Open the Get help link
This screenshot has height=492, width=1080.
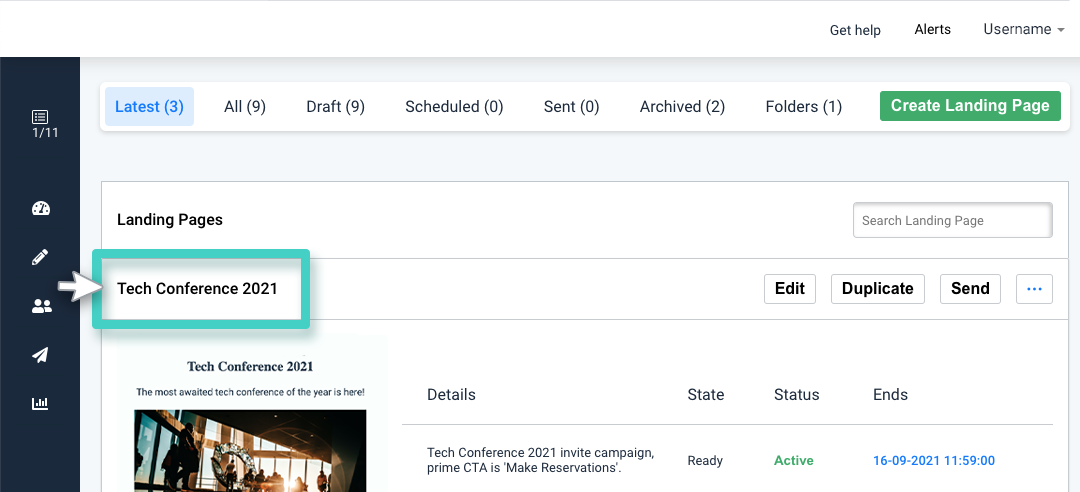point(855,30)
